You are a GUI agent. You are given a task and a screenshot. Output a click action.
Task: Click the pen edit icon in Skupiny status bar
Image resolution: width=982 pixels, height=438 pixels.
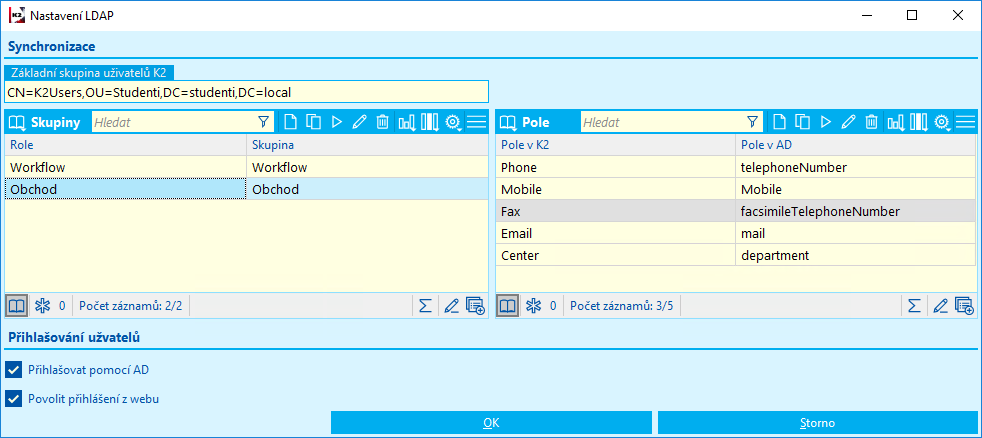pyautogui.click(x=452, y=306)
